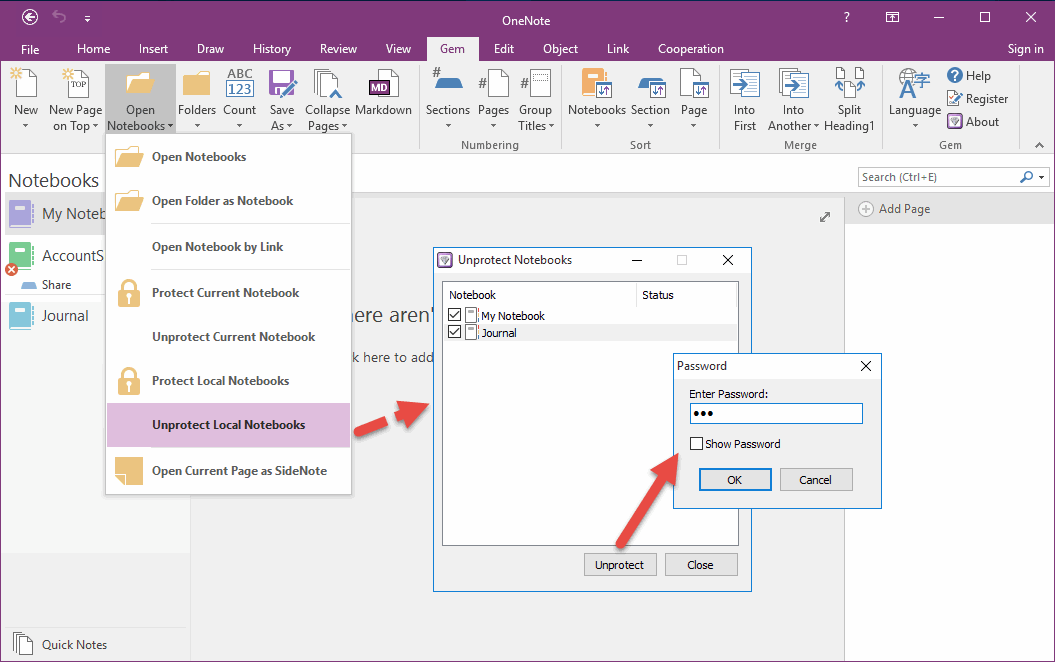1055x662 pixels.
Task: Click the Register item in Gem group
Action: click(977, 99)
